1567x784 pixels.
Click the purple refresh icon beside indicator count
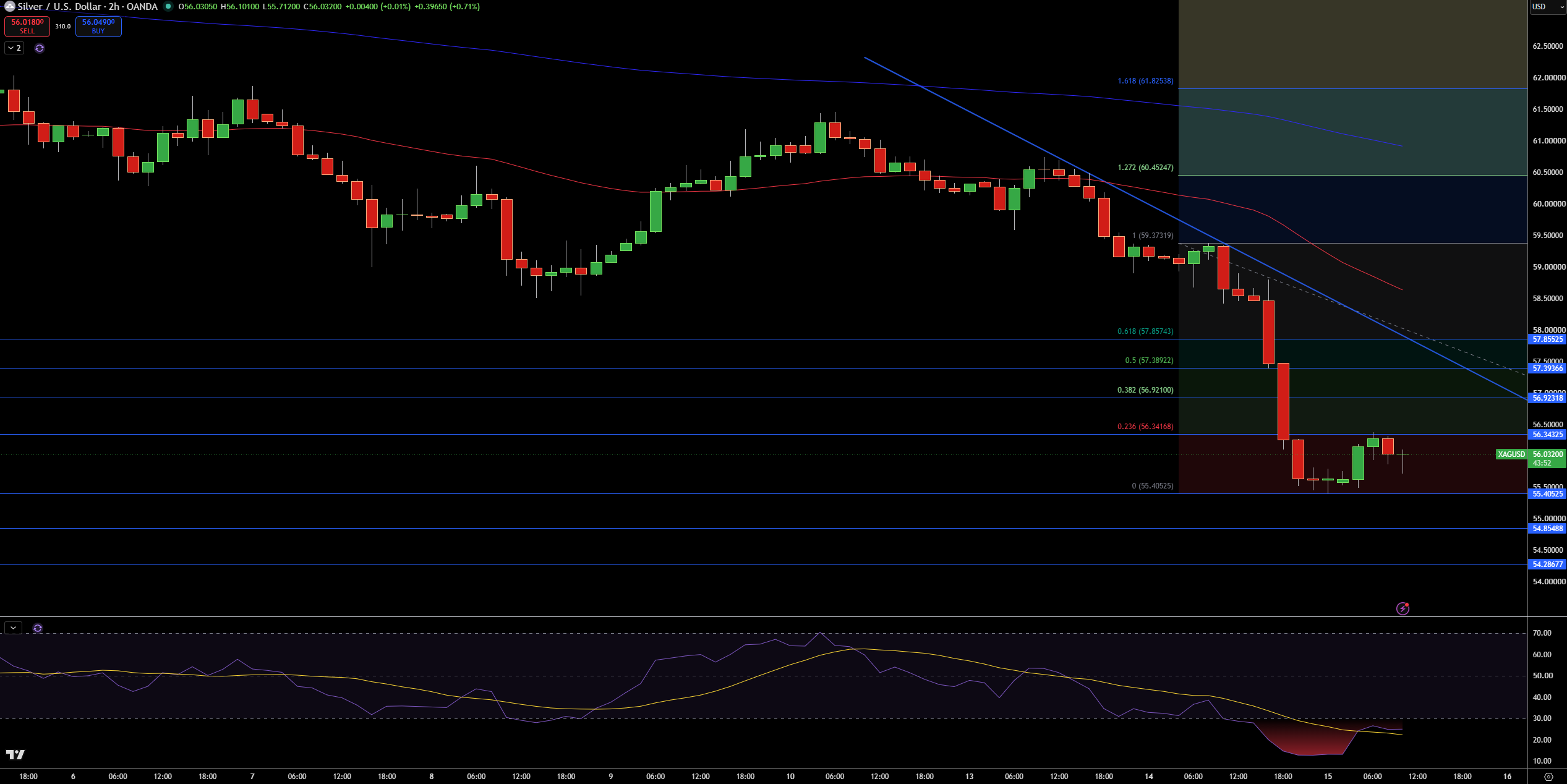40,48
